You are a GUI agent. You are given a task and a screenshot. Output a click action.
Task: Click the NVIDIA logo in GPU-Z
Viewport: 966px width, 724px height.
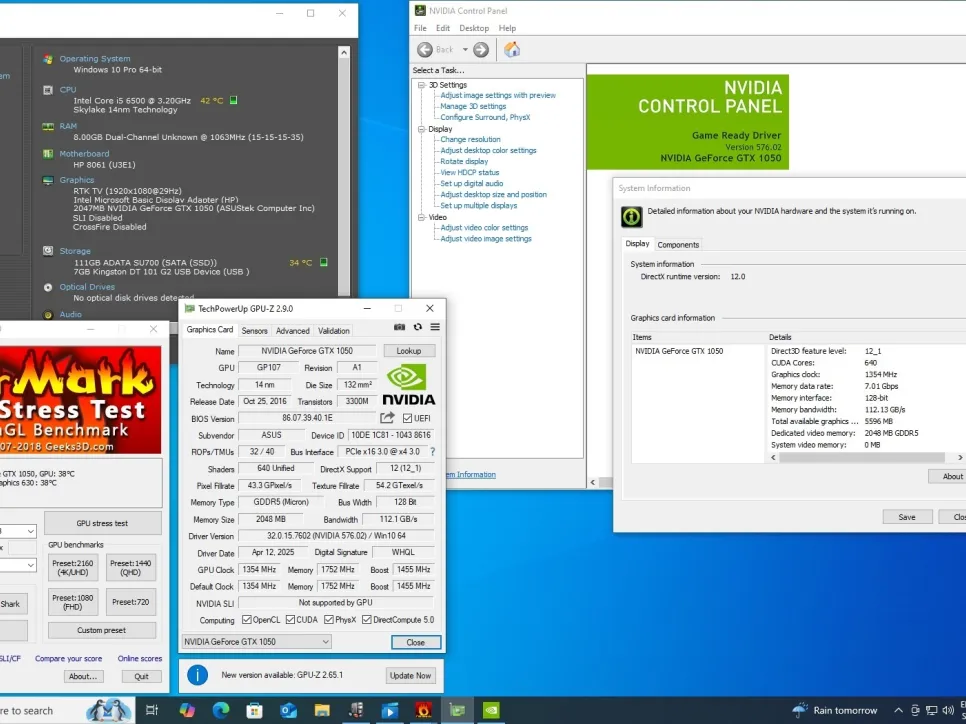click(408, 385)
